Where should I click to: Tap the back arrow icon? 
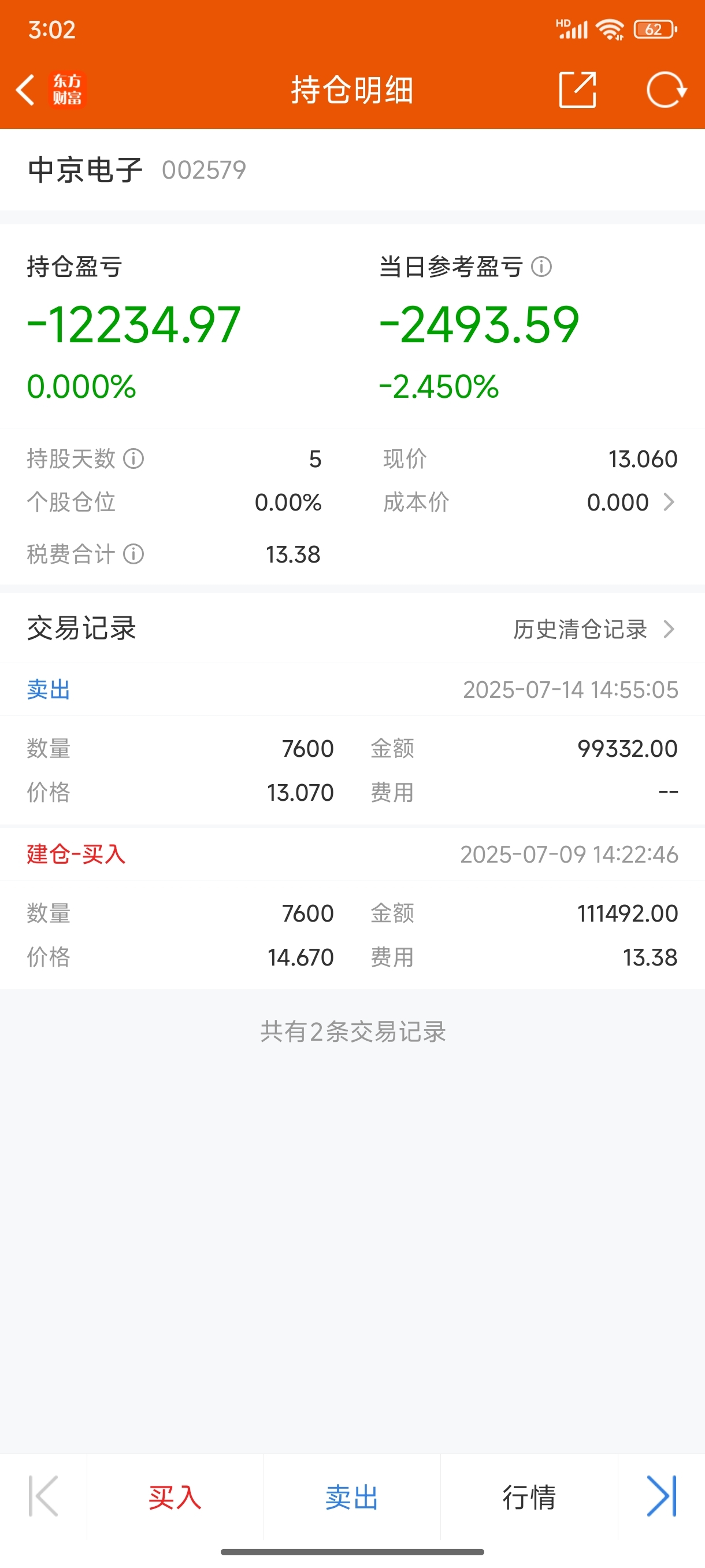point(25,90)
